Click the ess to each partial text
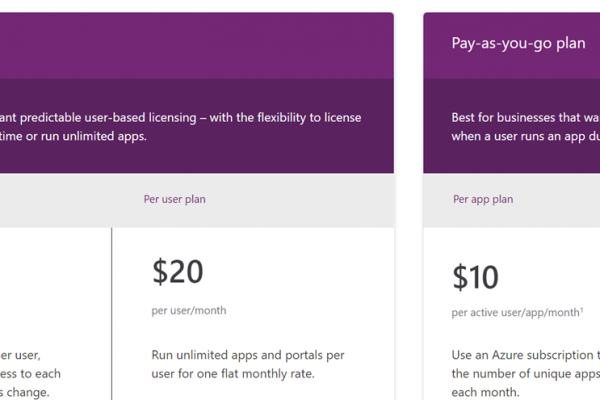The image size is (600, 400). click(30, 374)
